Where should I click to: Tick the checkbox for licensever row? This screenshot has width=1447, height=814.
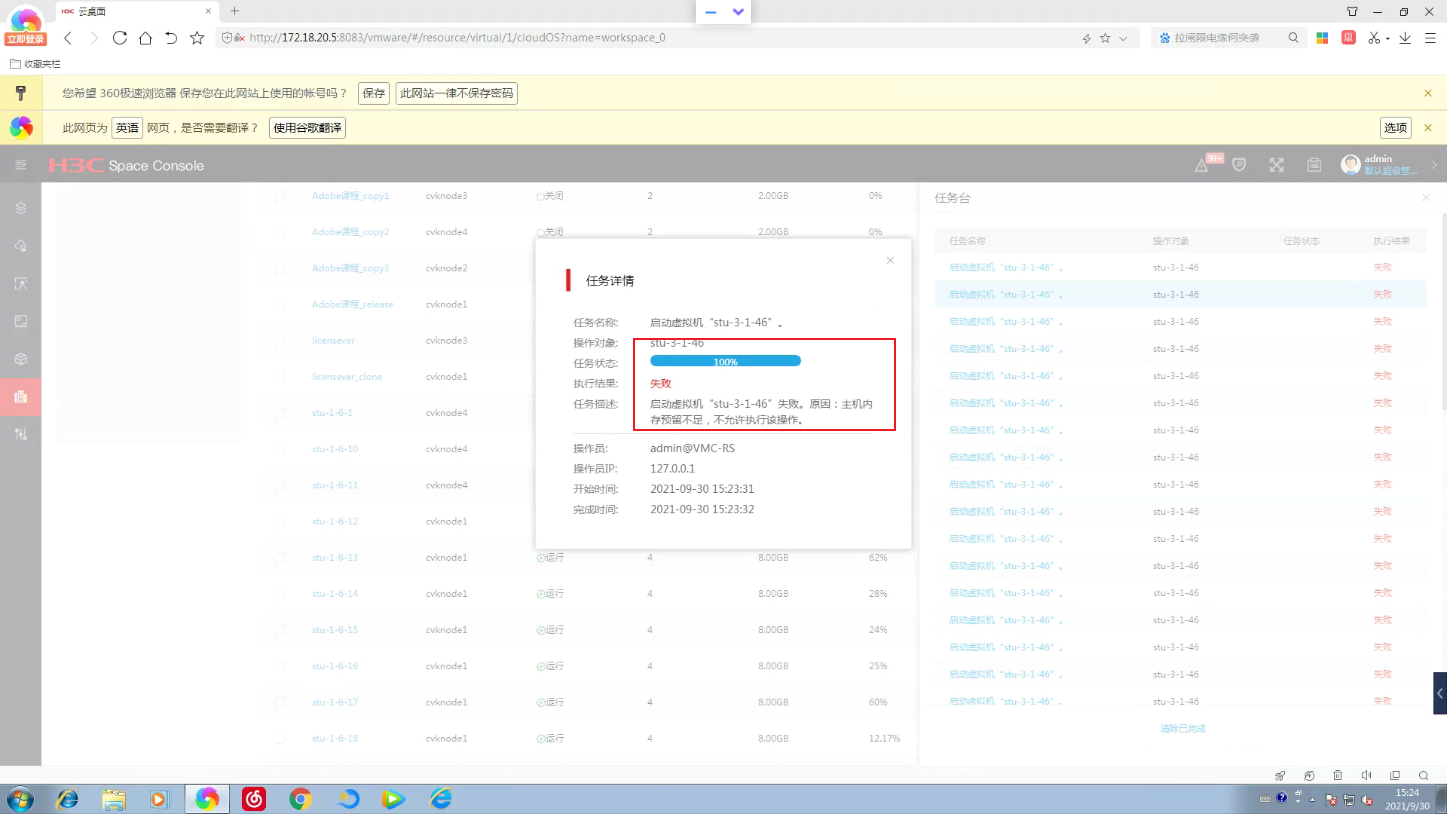pos(280,341)
